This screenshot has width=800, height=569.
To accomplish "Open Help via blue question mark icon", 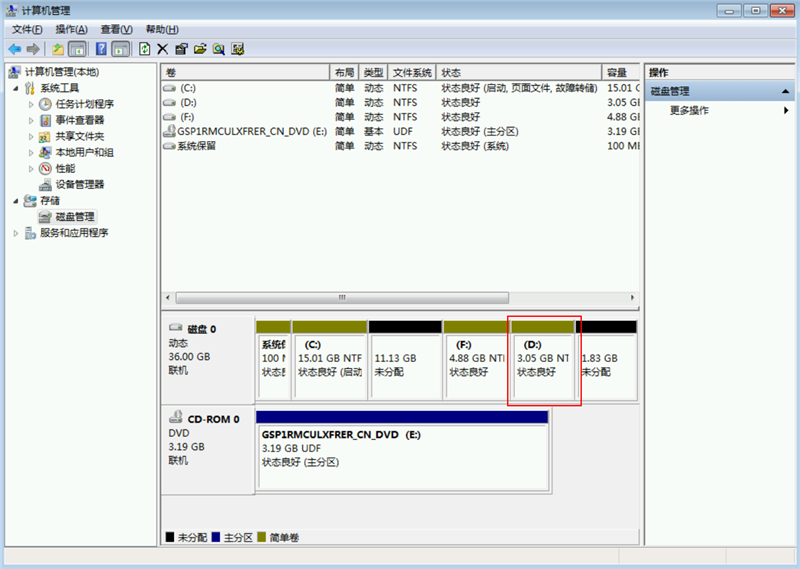I will pyautogui.click(x=101, y=49).
